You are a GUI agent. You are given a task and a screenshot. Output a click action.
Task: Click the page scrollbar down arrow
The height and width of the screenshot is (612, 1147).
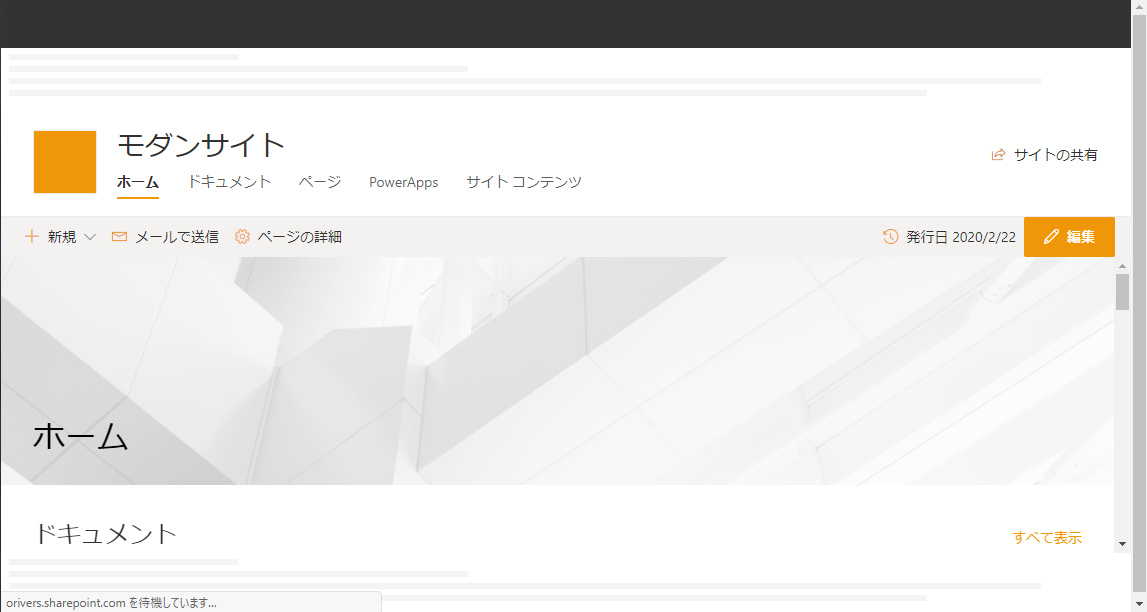click(x=1122, y=543)
